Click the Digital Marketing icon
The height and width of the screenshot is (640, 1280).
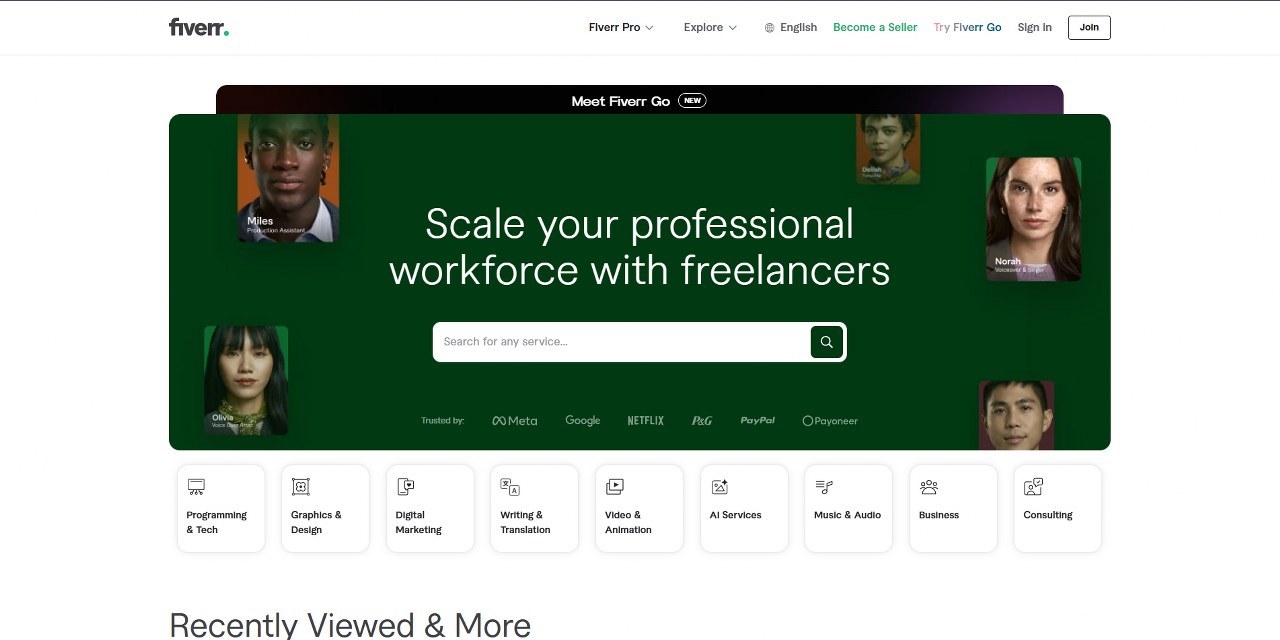(405, 487)
